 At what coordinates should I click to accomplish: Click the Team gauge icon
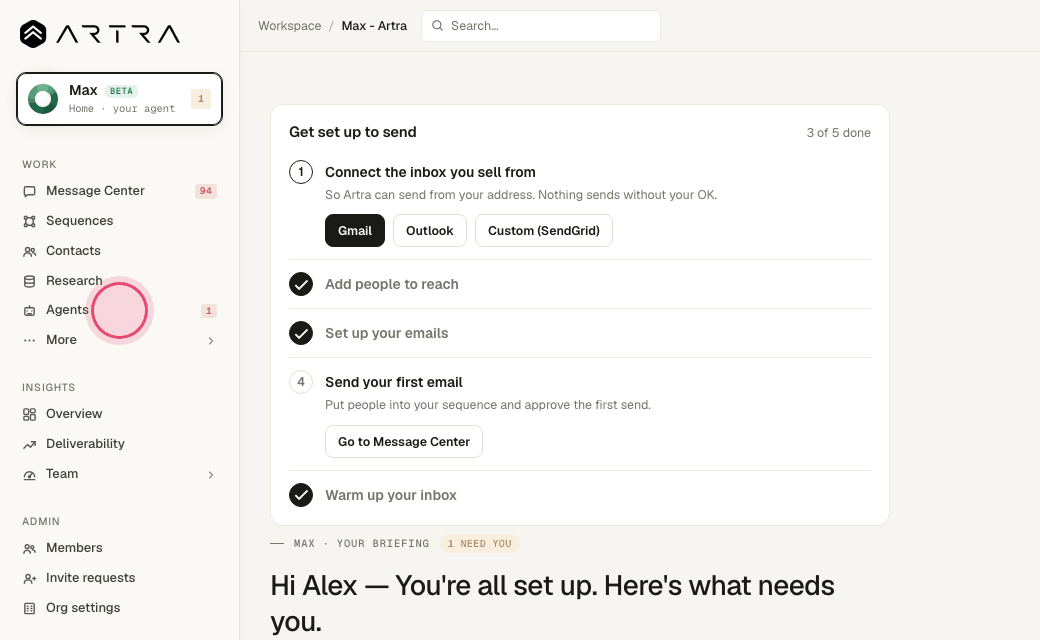click(x=29, y=475)
